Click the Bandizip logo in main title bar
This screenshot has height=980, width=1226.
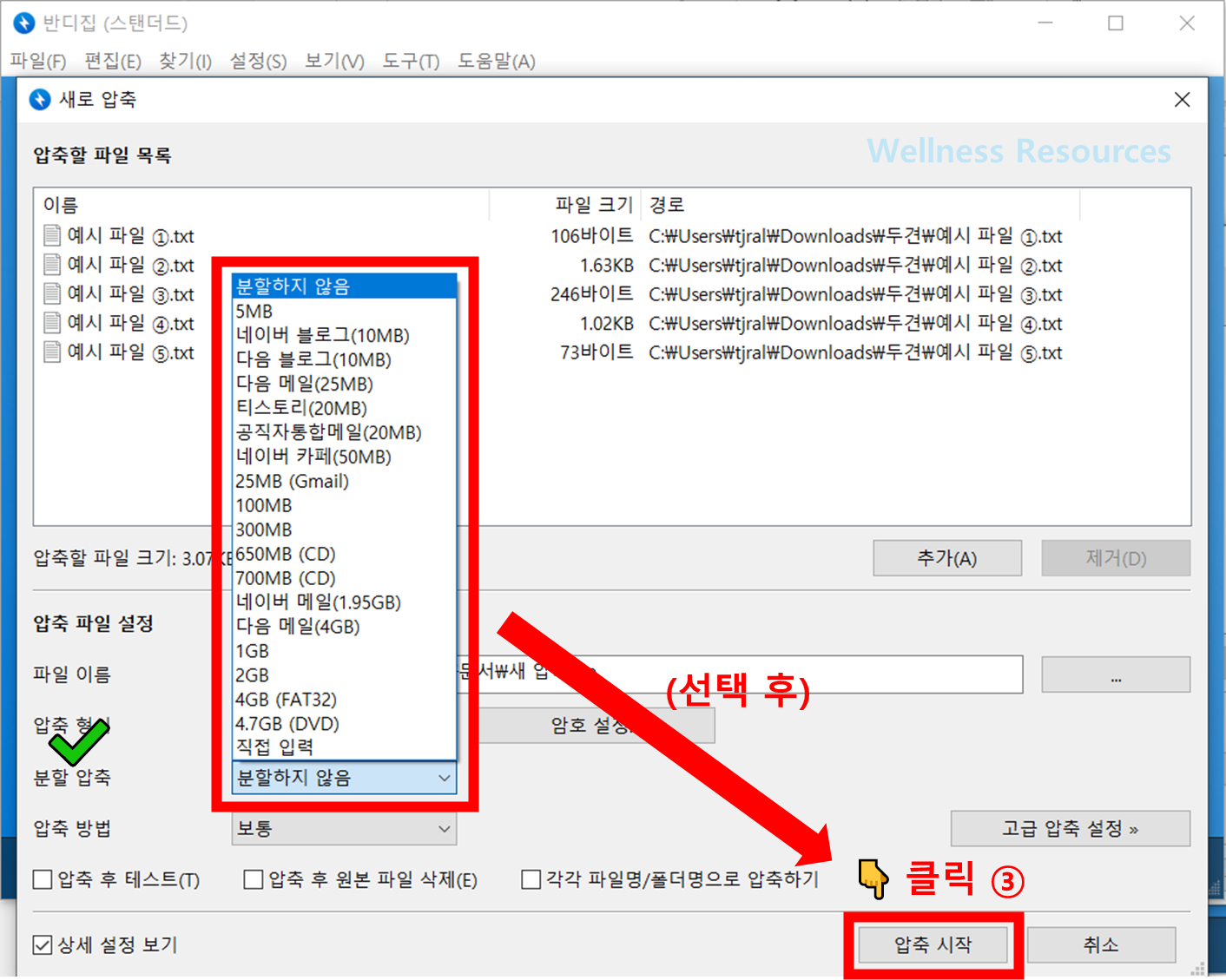24,23
